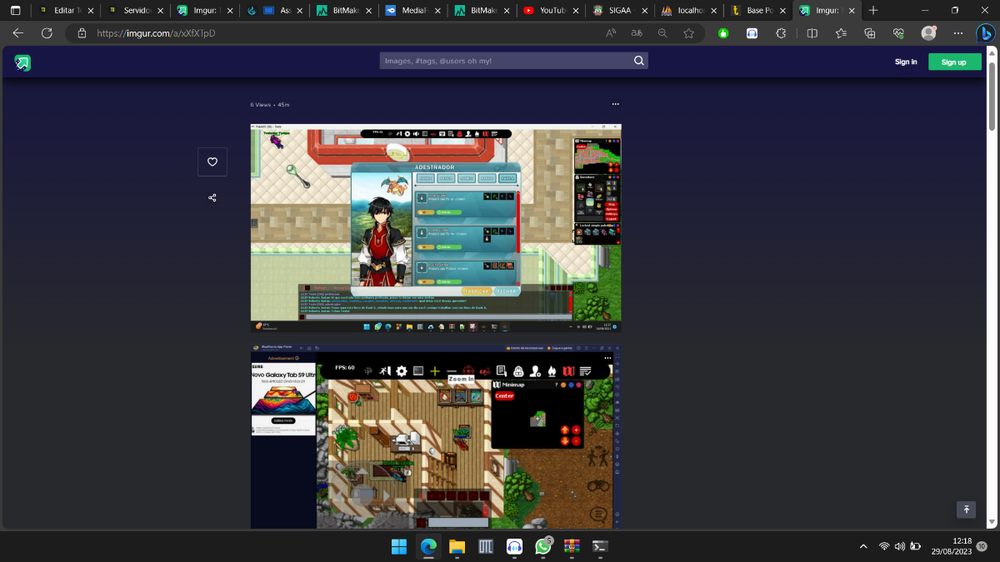Click the heart favorite button on post
1000x562 pixels.
tap(212, 162)
